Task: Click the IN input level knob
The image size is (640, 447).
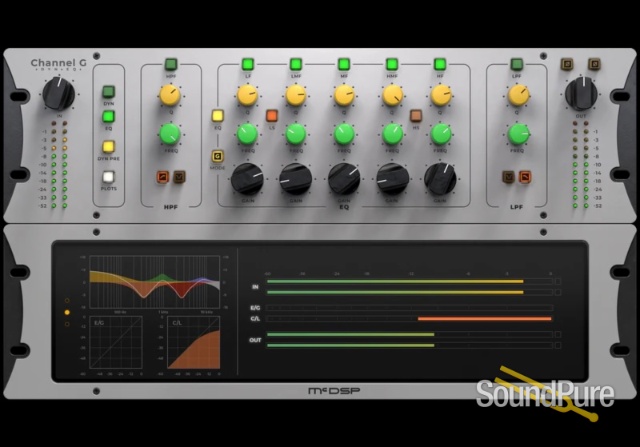Action: coord(58,96)
